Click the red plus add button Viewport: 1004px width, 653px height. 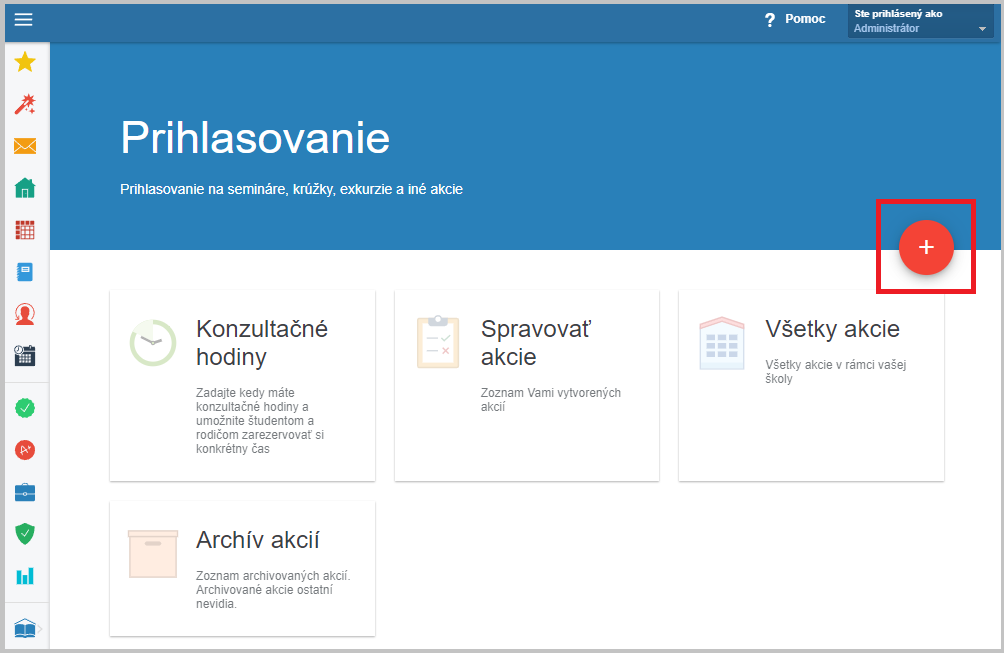926,247
